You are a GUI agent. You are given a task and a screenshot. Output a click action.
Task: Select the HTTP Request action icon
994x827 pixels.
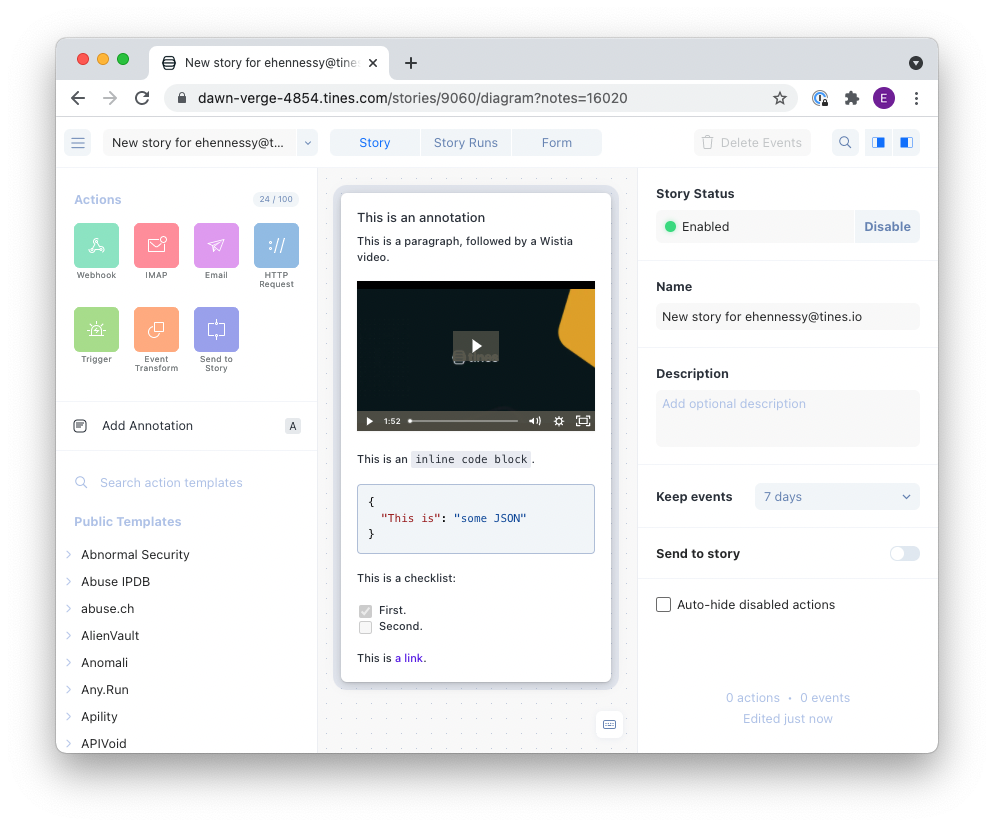pos(276,245)
